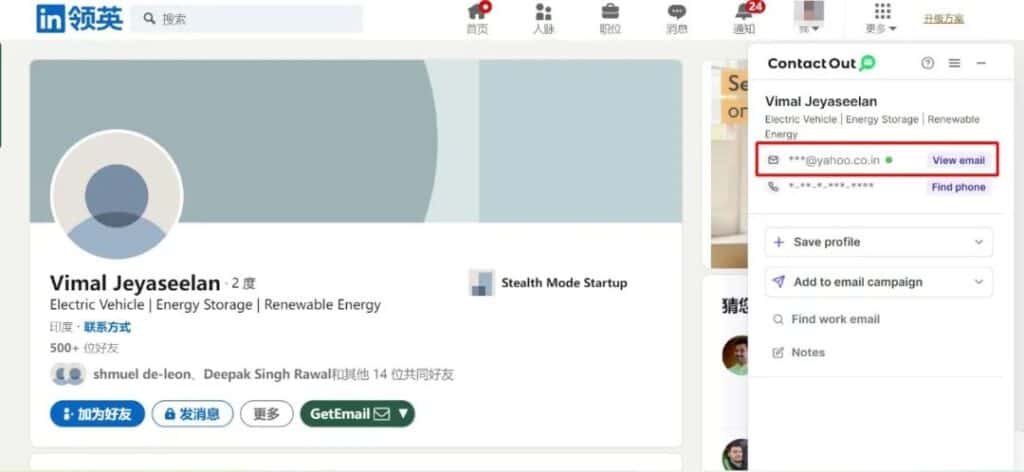1024x472 pixels.
Task: Open the GetEmail dropdown arrow
Action: [403, 413]
